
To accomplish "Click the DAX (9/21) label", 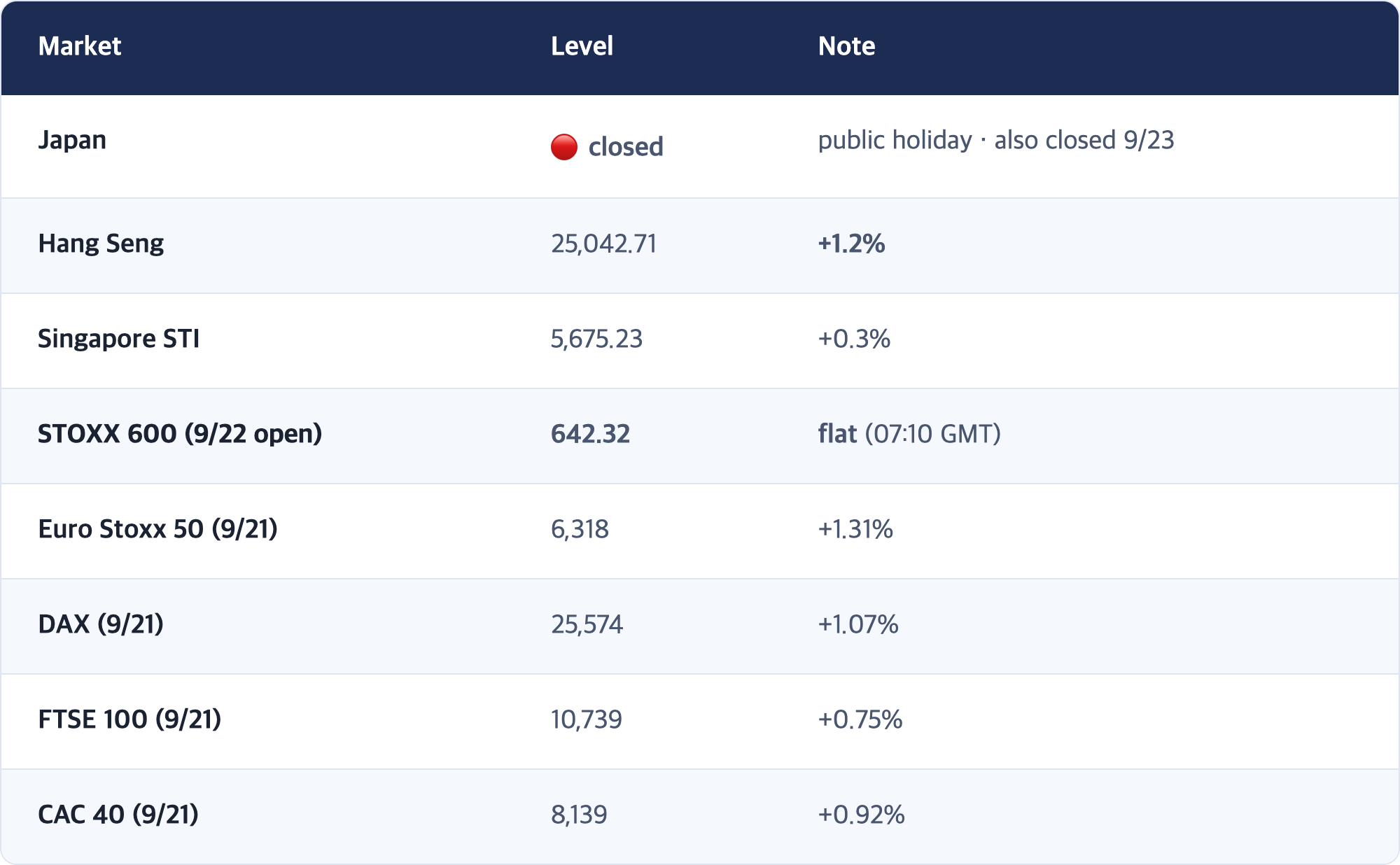I will click(x=101, y=624).
